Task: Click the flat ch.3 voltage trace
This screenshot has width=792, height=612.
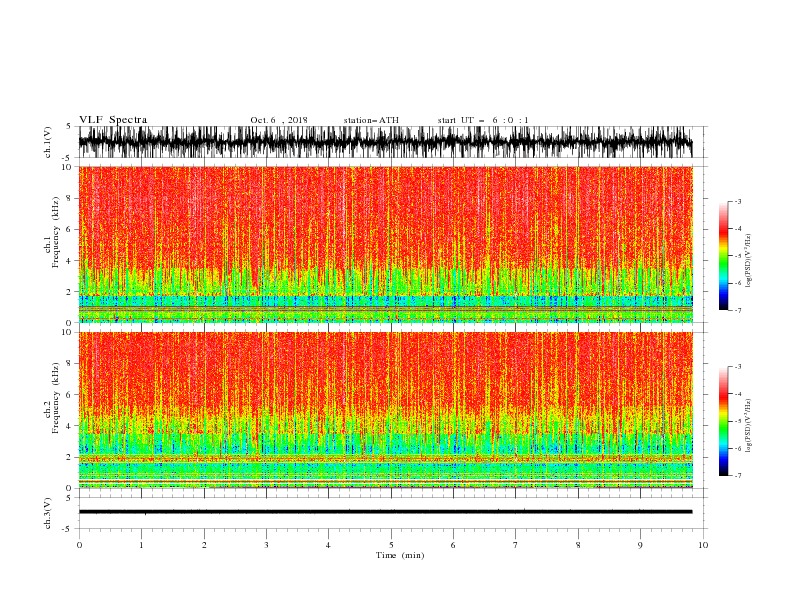Action: [385, 512]
